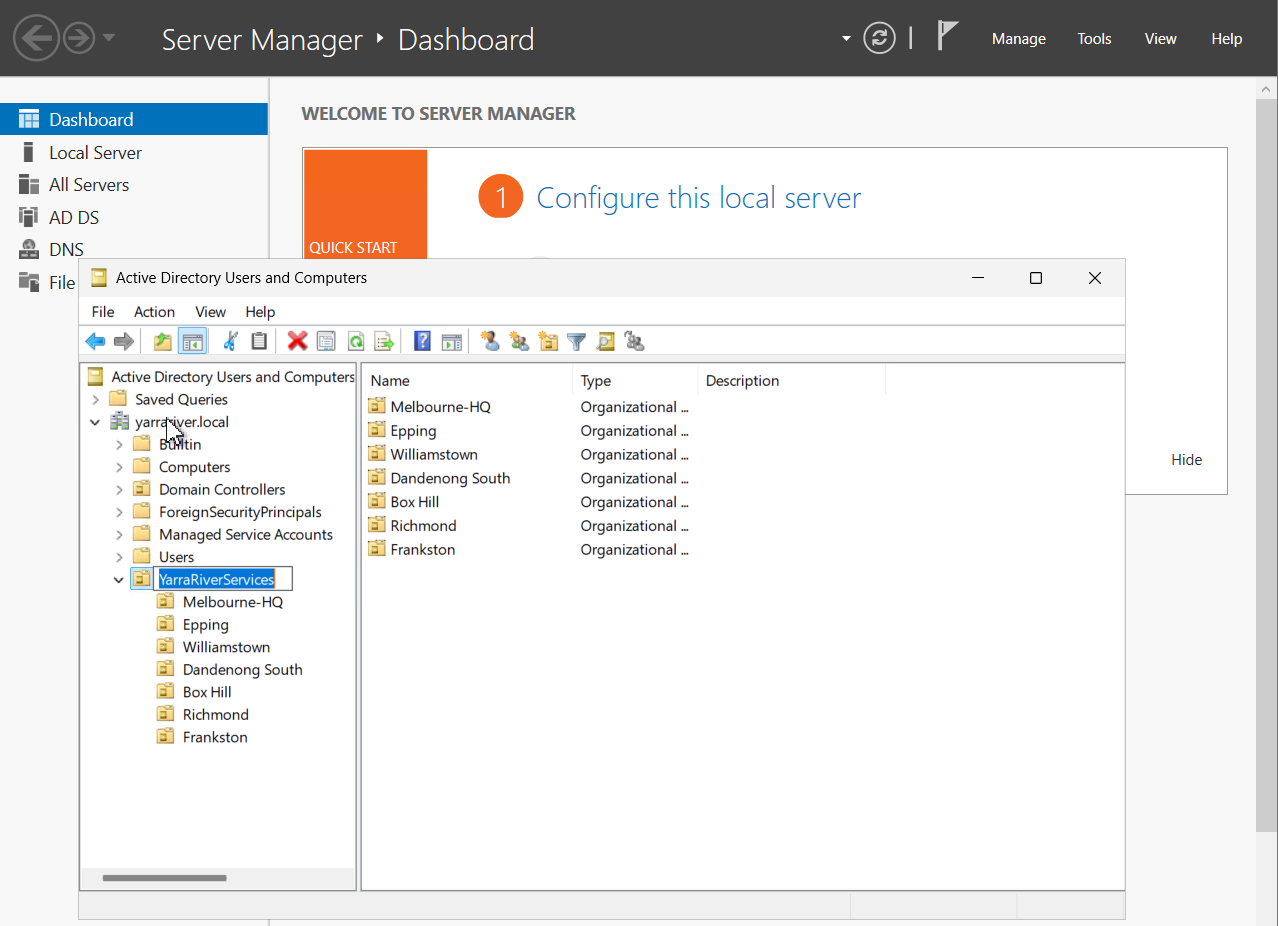
Task: Open the File menu in ADUC
Action: point(103,312)
